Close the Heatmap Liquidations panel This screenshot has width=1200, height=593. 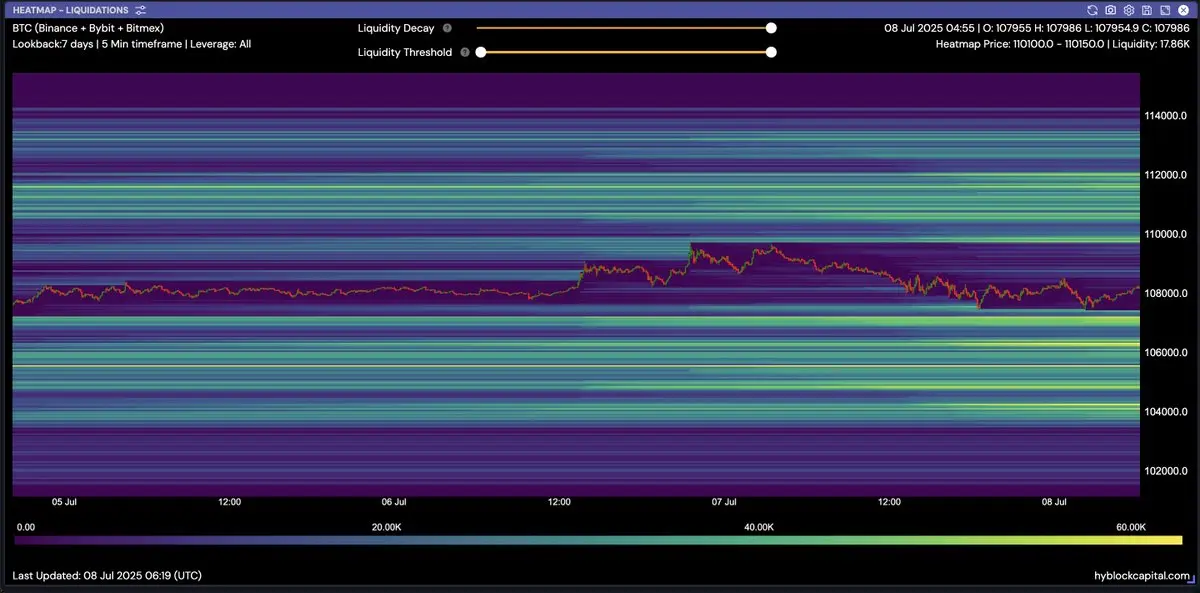click(1182, 10)
